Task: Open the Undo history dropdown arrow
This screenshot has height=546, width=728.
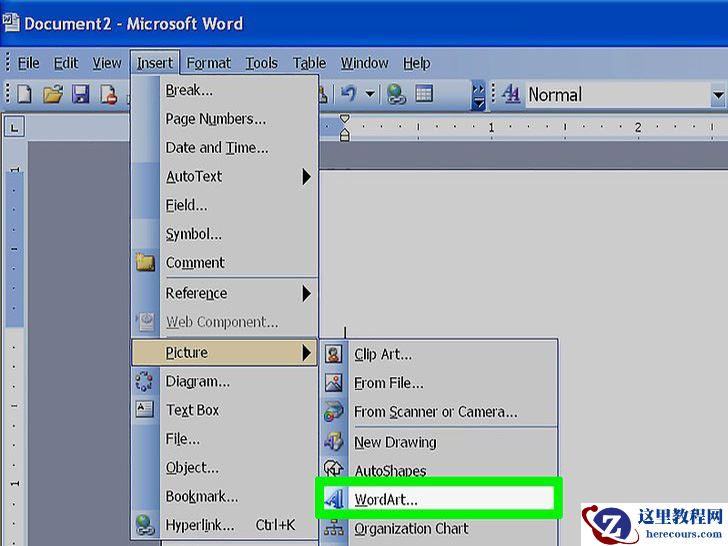Action: pos(370,94)
